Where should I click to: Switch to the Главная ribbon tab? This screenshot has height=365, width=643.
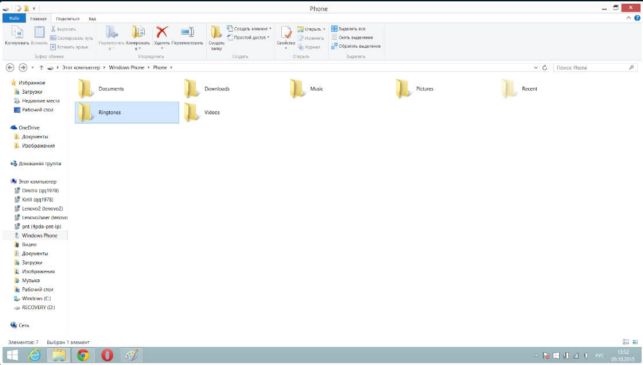[38, 19]
